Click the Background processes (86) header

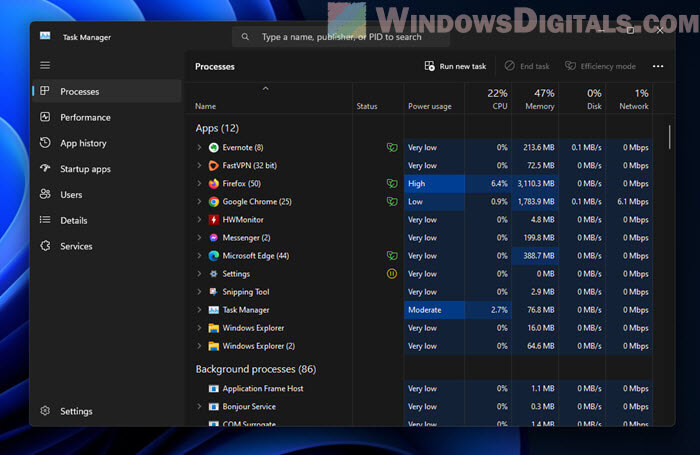[x=256, y=369]
